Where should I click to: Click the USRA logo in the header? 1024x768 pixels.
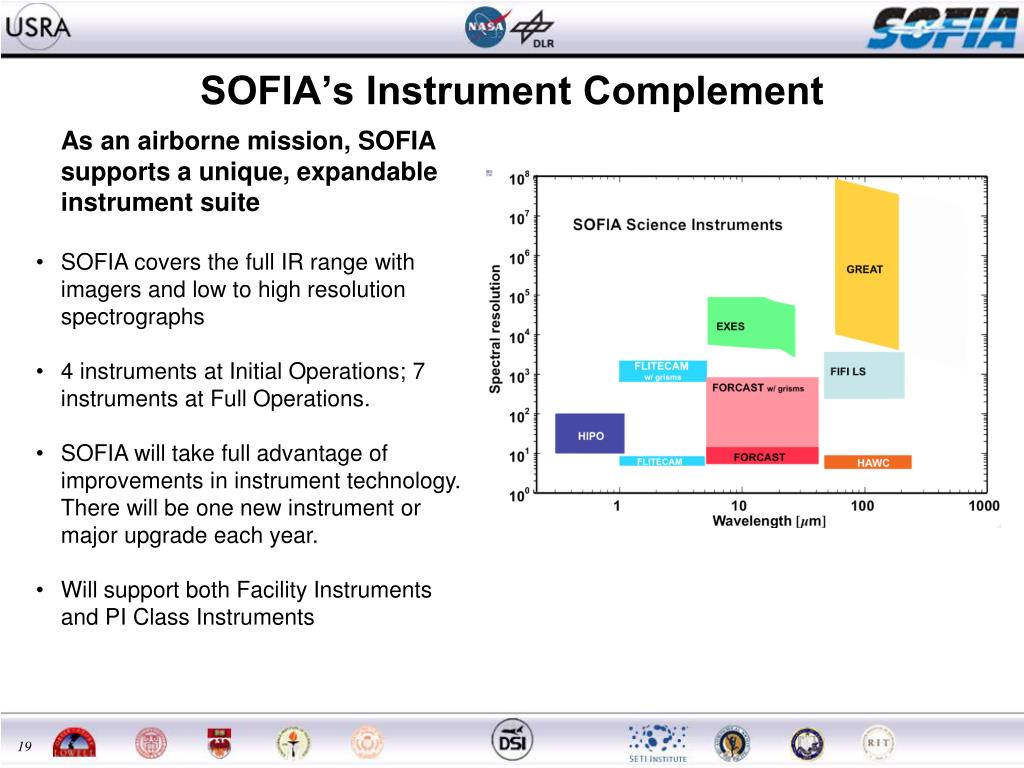pyautogui.click(x=38, y=27)
